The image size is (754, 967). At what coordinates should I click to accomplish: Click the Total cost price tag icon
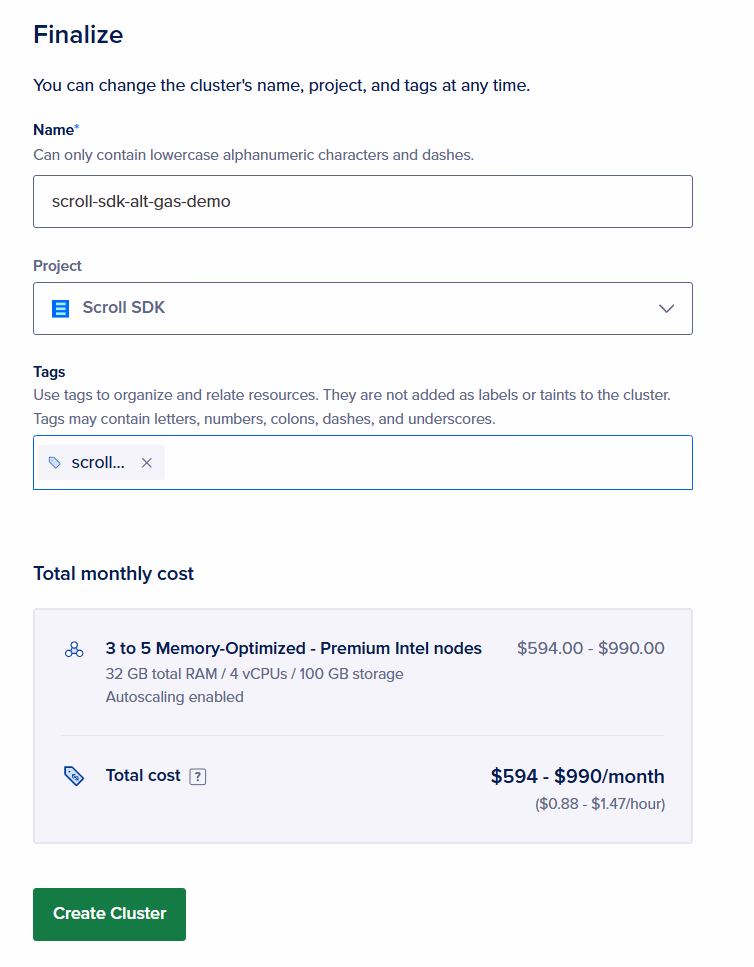(74, 776)
